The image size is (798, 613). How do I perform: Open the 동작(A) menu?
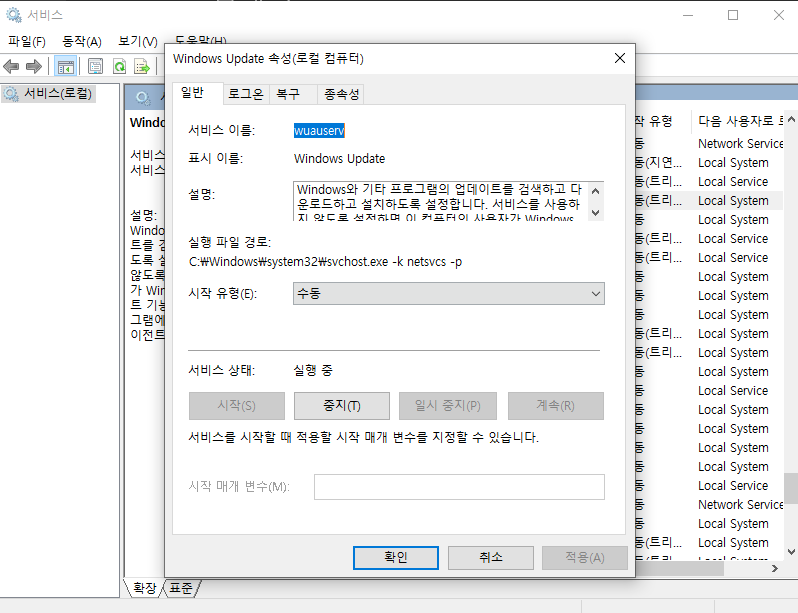pos(81,41)
